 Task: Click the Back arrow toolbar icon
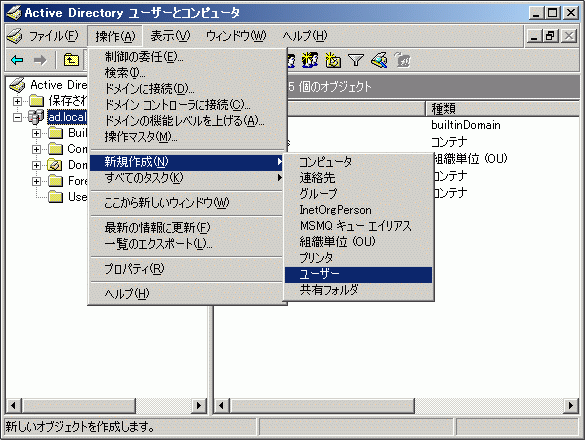click(x=17, y=60)
